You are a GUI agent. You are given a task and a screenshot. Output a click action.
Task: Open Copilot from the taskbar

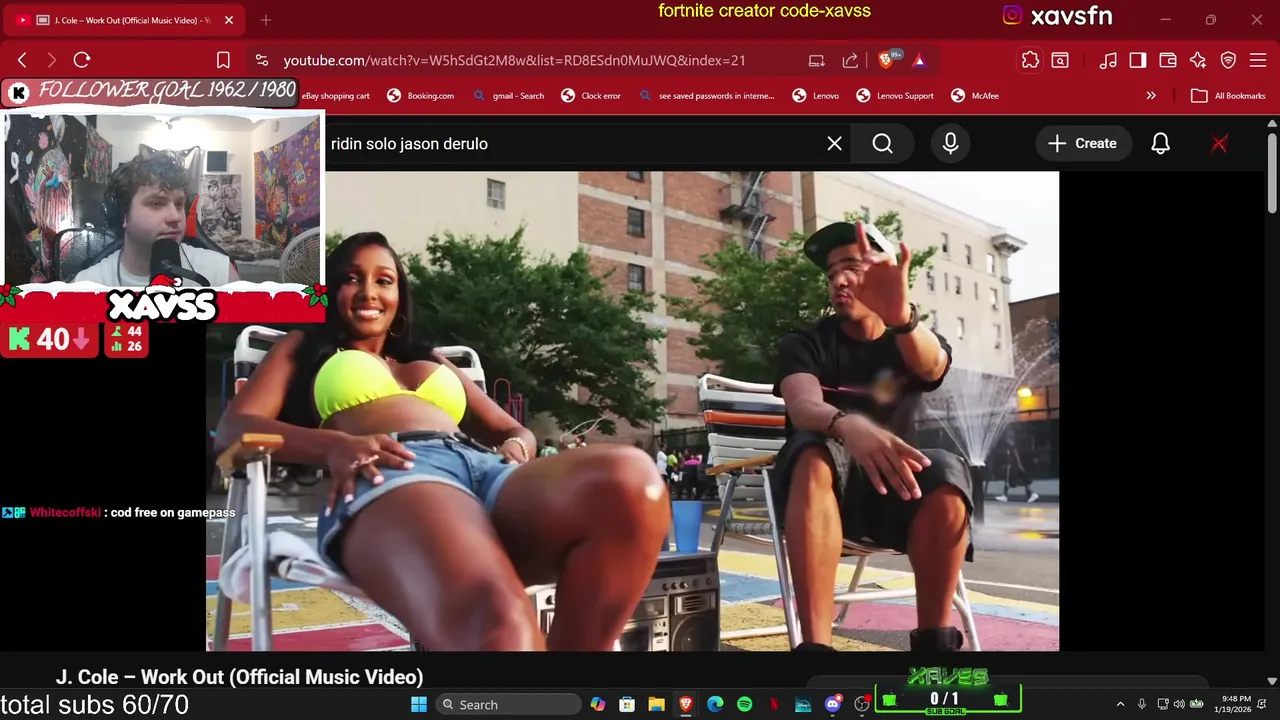coord(598,705)
